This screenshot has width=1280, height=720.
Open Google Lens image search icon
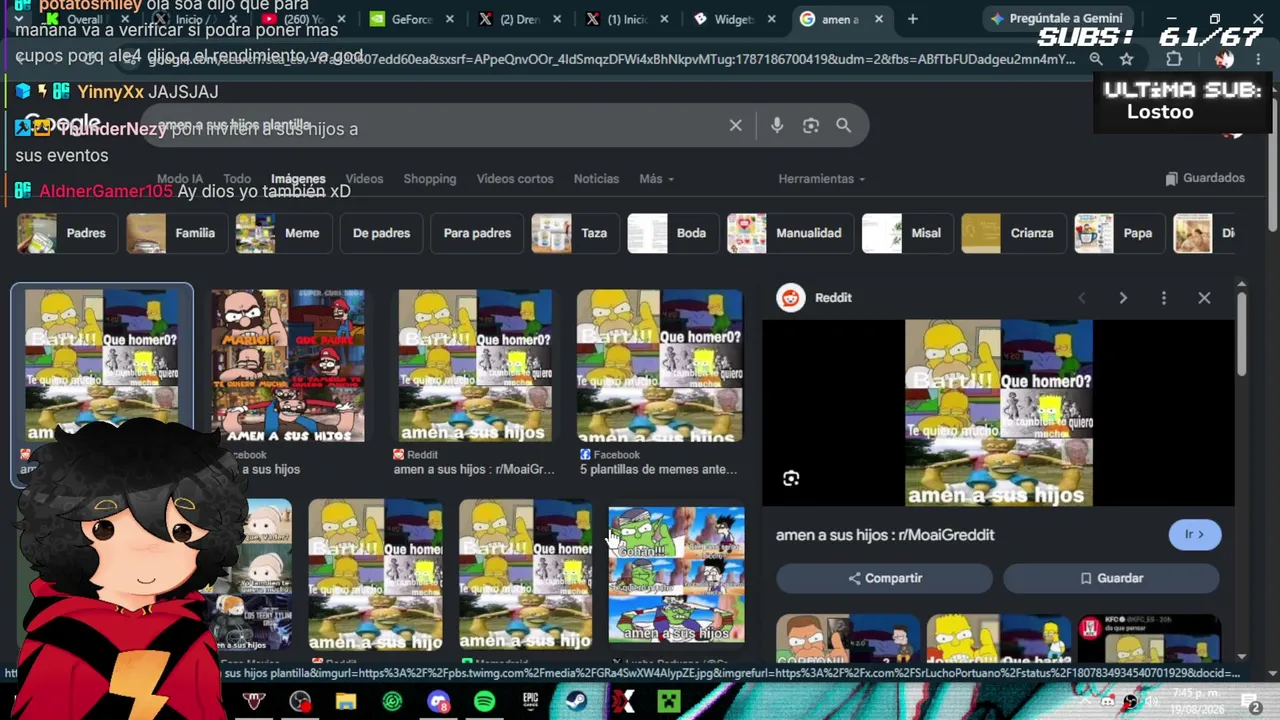[811, 126]
